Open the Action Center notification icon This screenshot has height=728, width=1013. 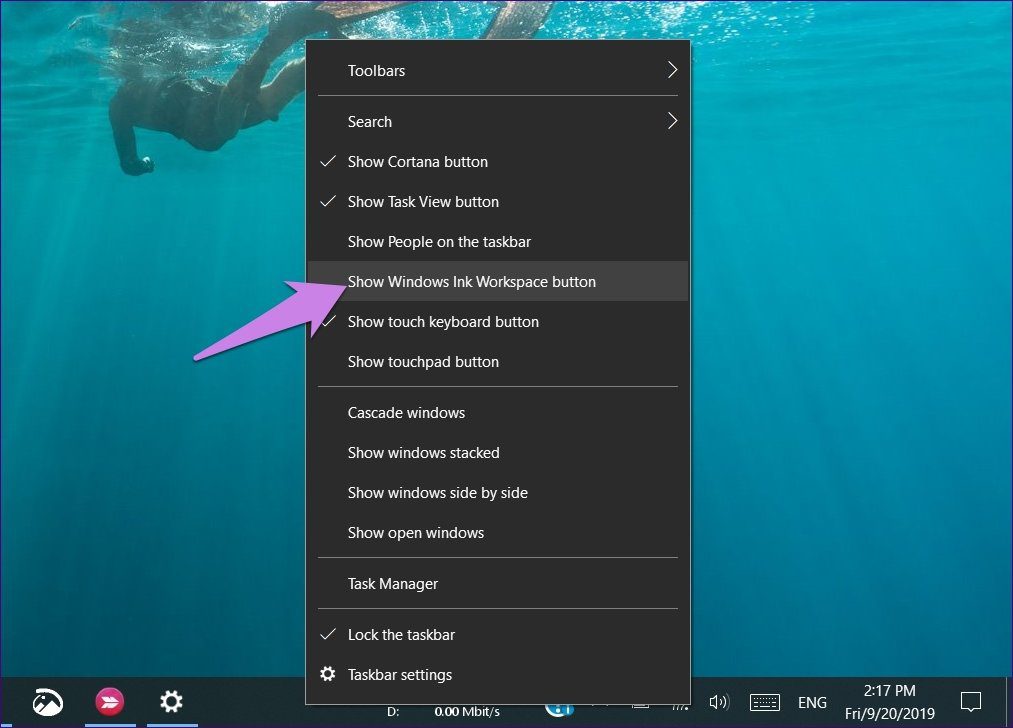point(970,702)
